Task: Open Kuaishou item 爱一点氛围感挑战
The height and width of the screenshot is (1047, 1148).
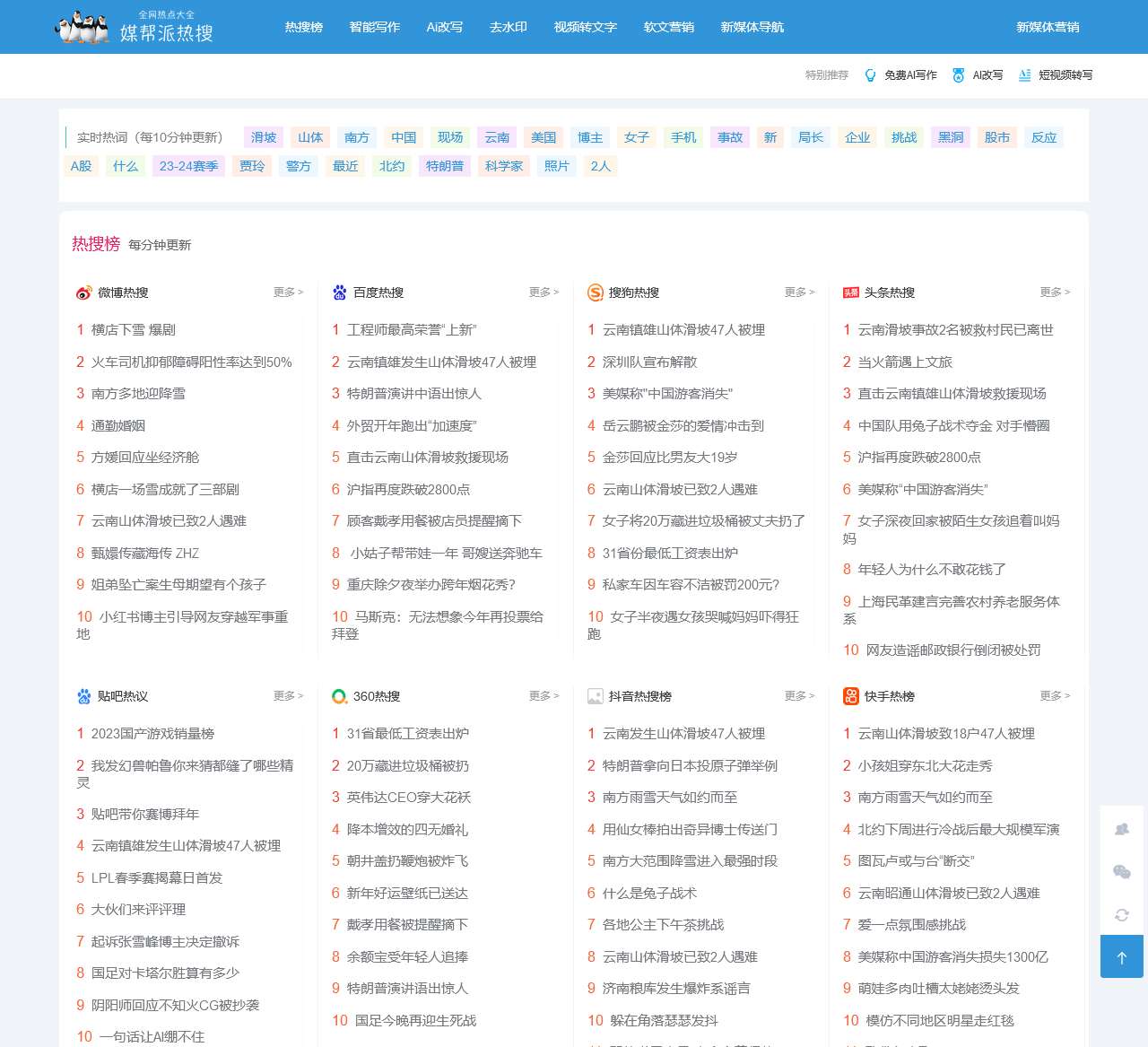Action: (912, 925)
